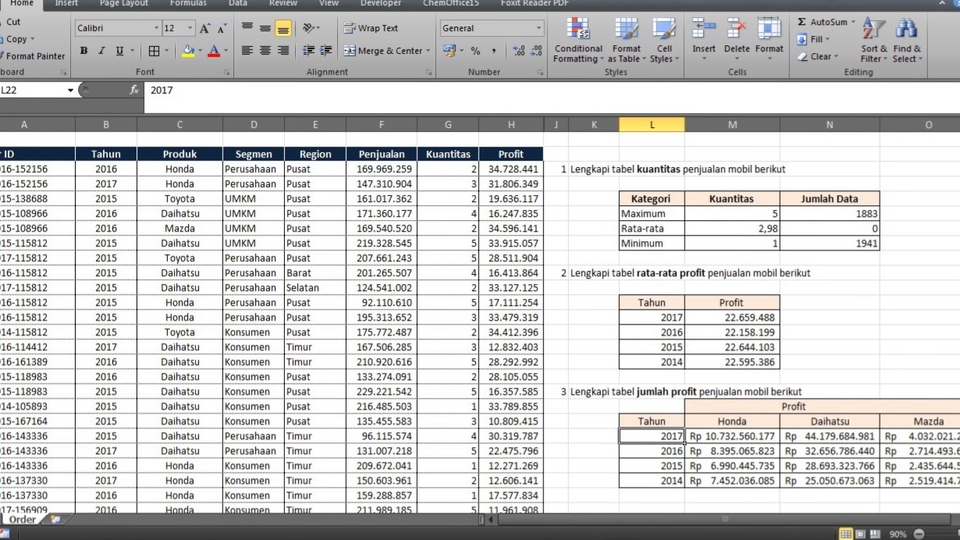This screenshot has width=960, height=540.
Task: Align text to the center horizontally
Action: coord(265,51)
